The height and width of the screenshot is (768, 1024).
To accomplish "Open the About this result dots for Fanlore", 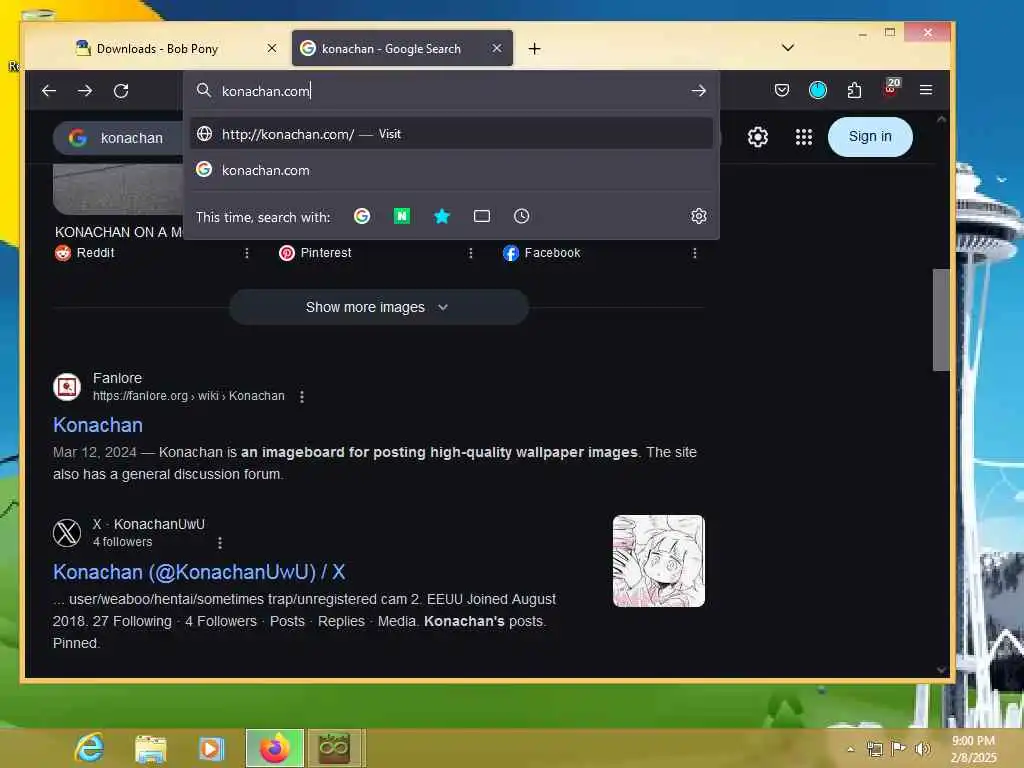I will [x=301, y=396].
